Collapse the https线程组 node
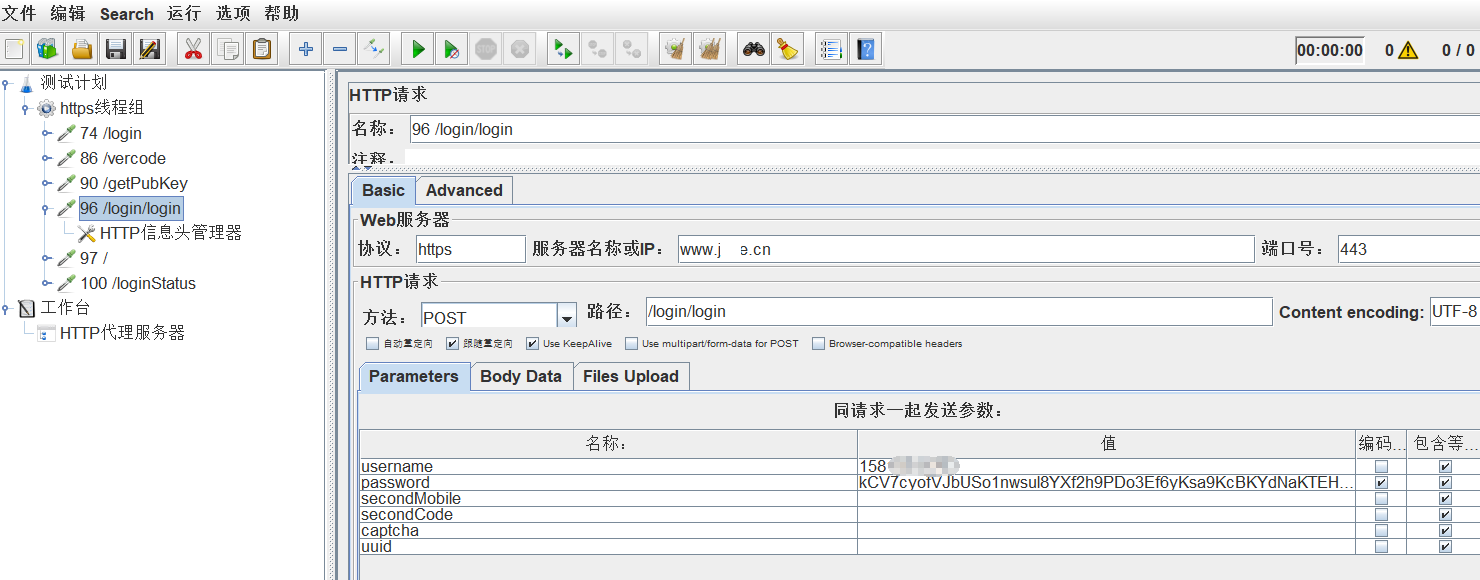This screenshot has width=1480, height=580. point(25,108)
